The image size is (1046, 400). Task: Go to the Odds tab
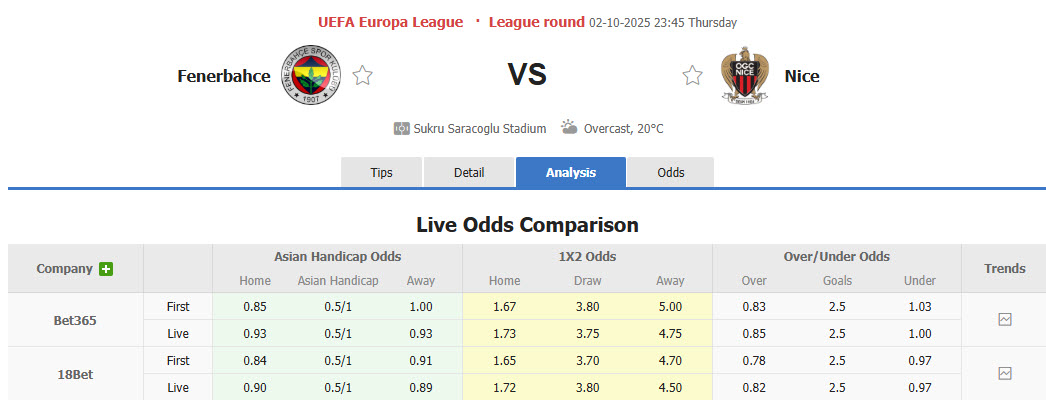tap(671, 172)
